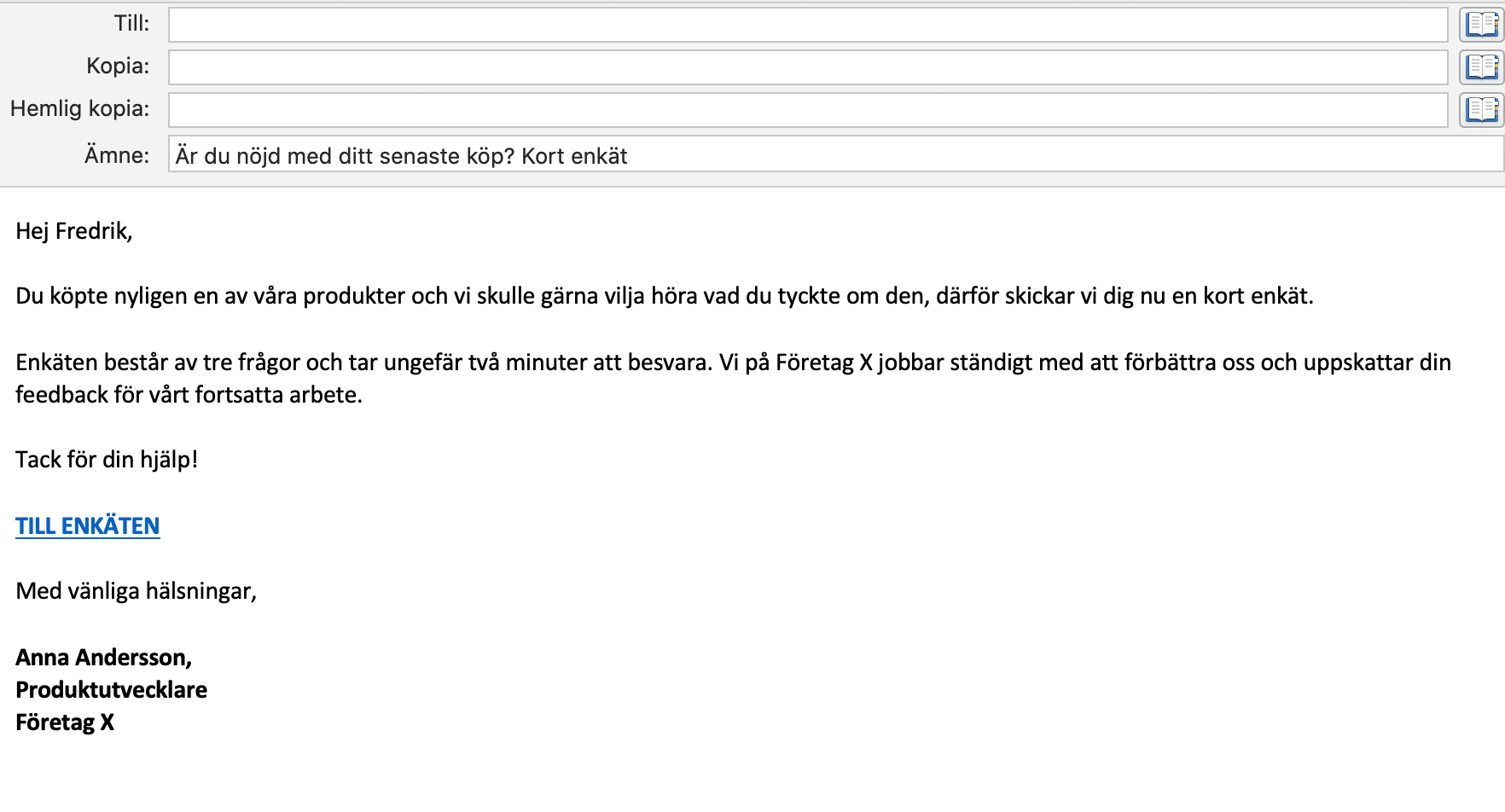Click the bottom recipient picker icon
This screenshot has width=1505, height=812.
(1482, 109)
